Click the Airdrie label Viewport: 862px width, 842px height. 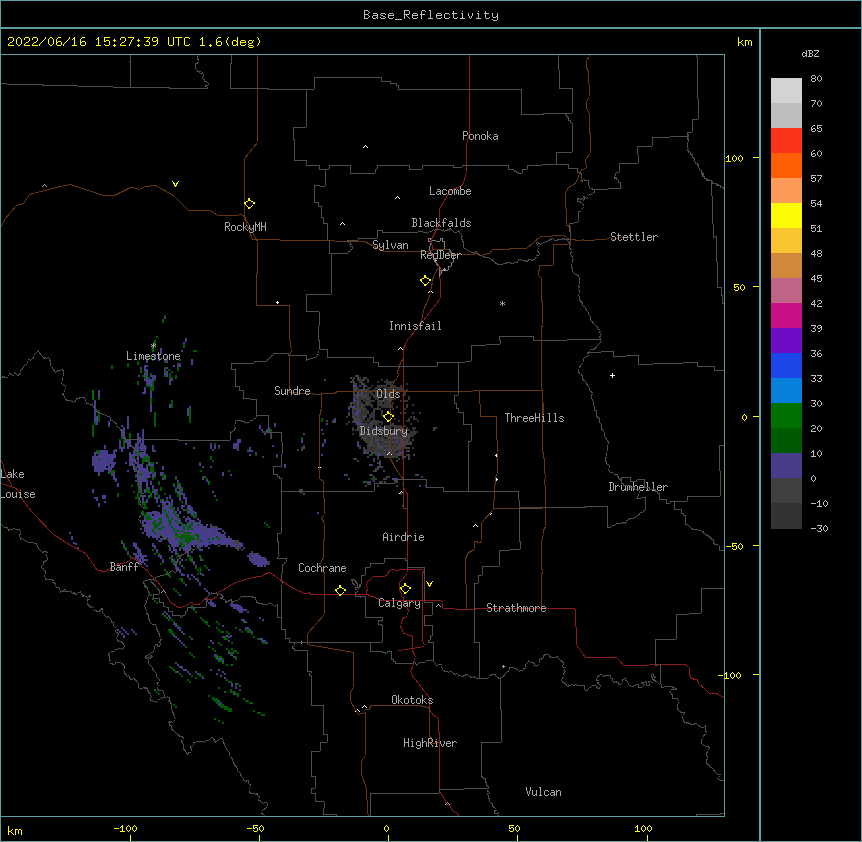pos(403,537)
